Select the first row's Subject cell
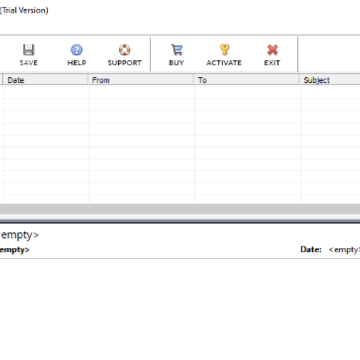The height and width of the screenshot is (360, 360). click(330, 92)
